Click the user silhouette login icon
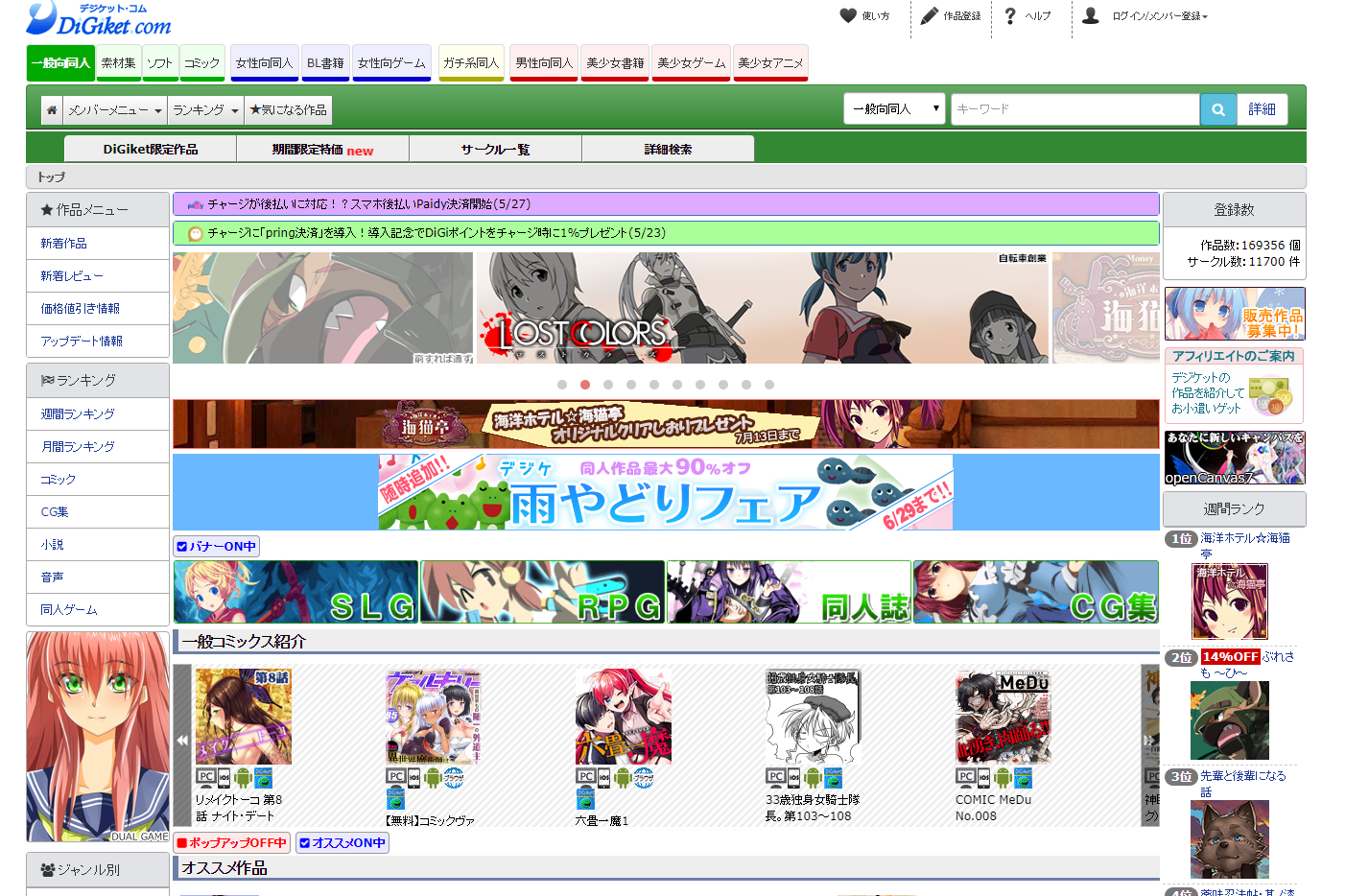 click(1091, 15)
